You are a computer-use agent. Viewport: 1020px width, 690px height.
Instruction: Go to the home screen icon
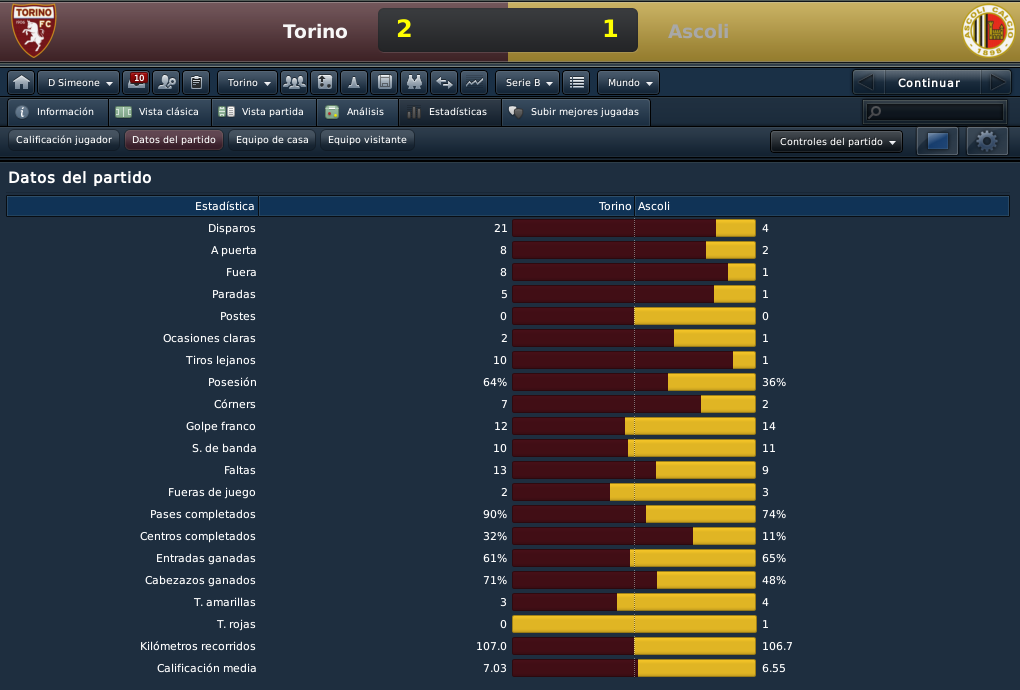(21, 83)
